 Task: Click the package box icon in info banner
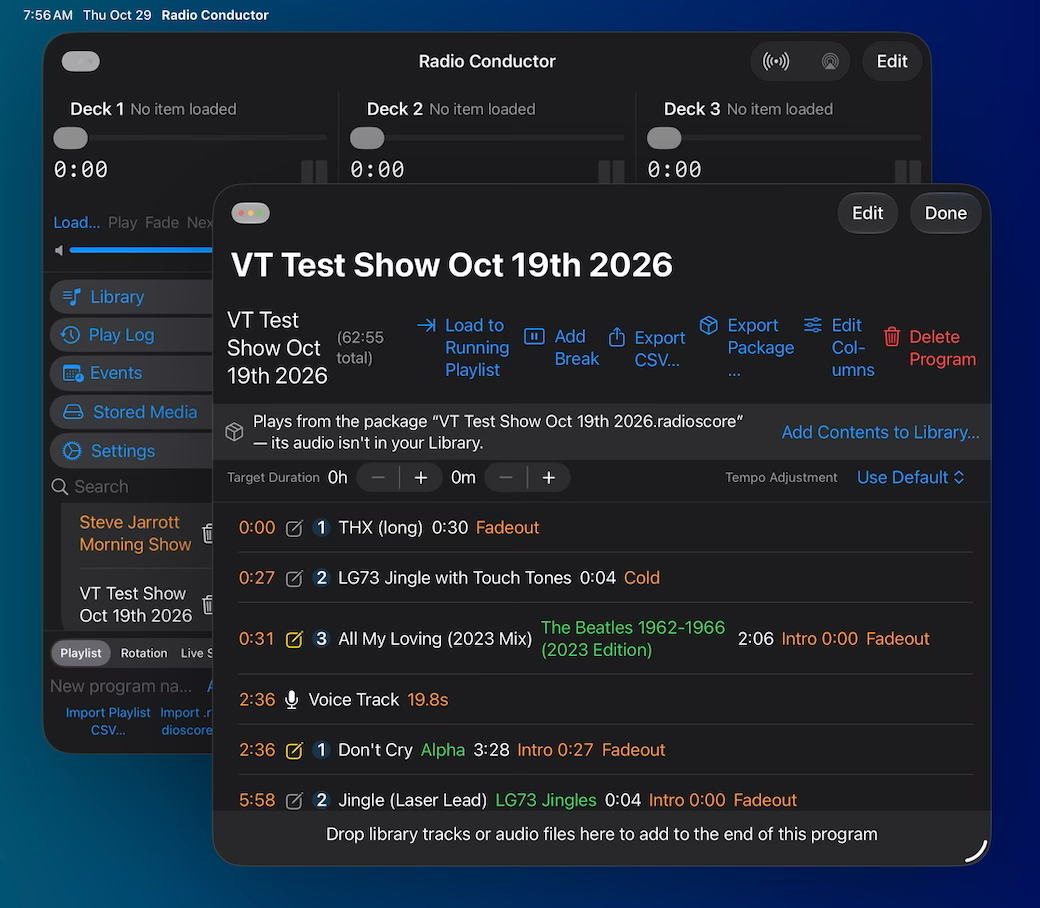pyautogui.click(x=234, y=432)
